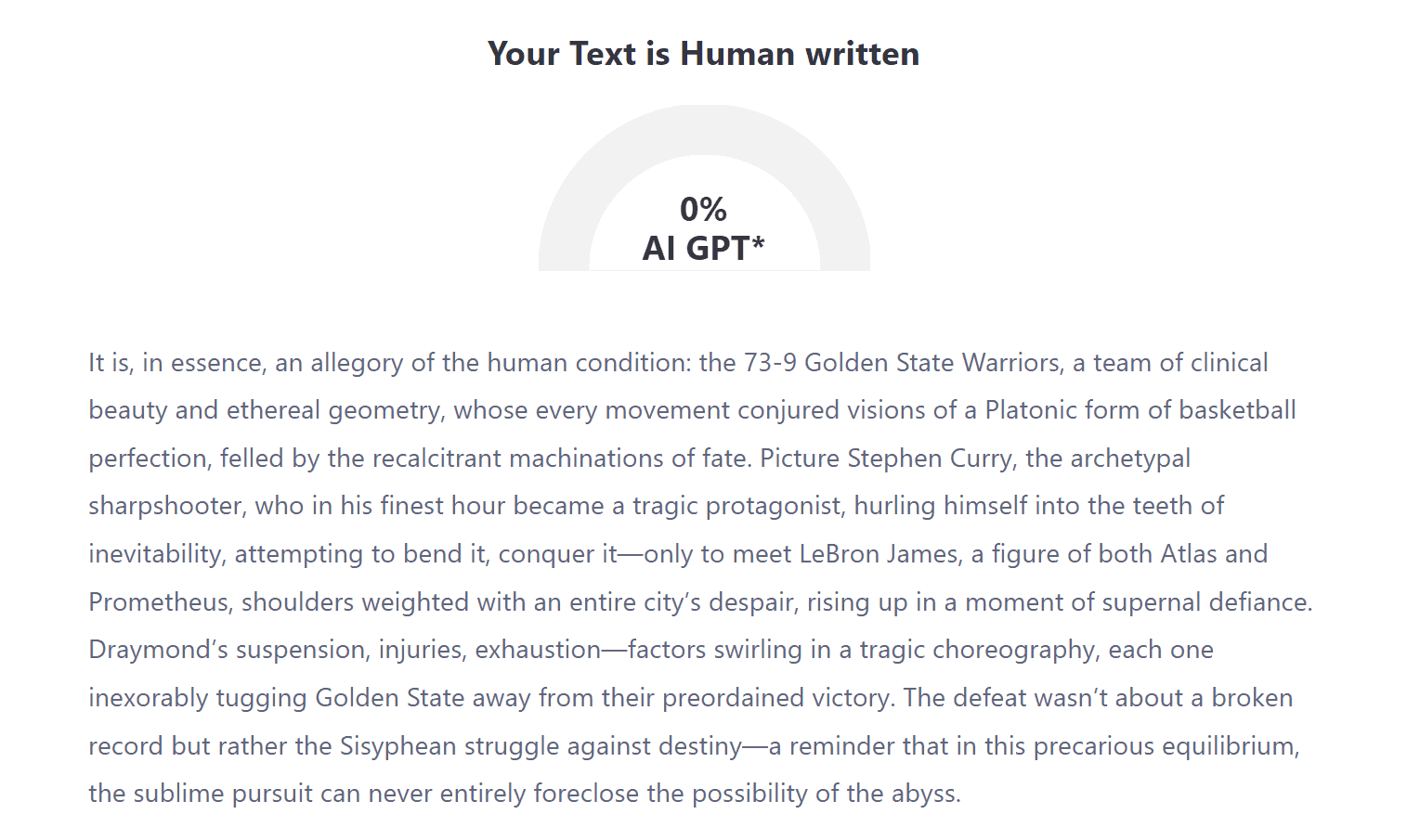Click the 'AI GPT*' label under the score
The image size is (1407, 840).
coord(703,248)
